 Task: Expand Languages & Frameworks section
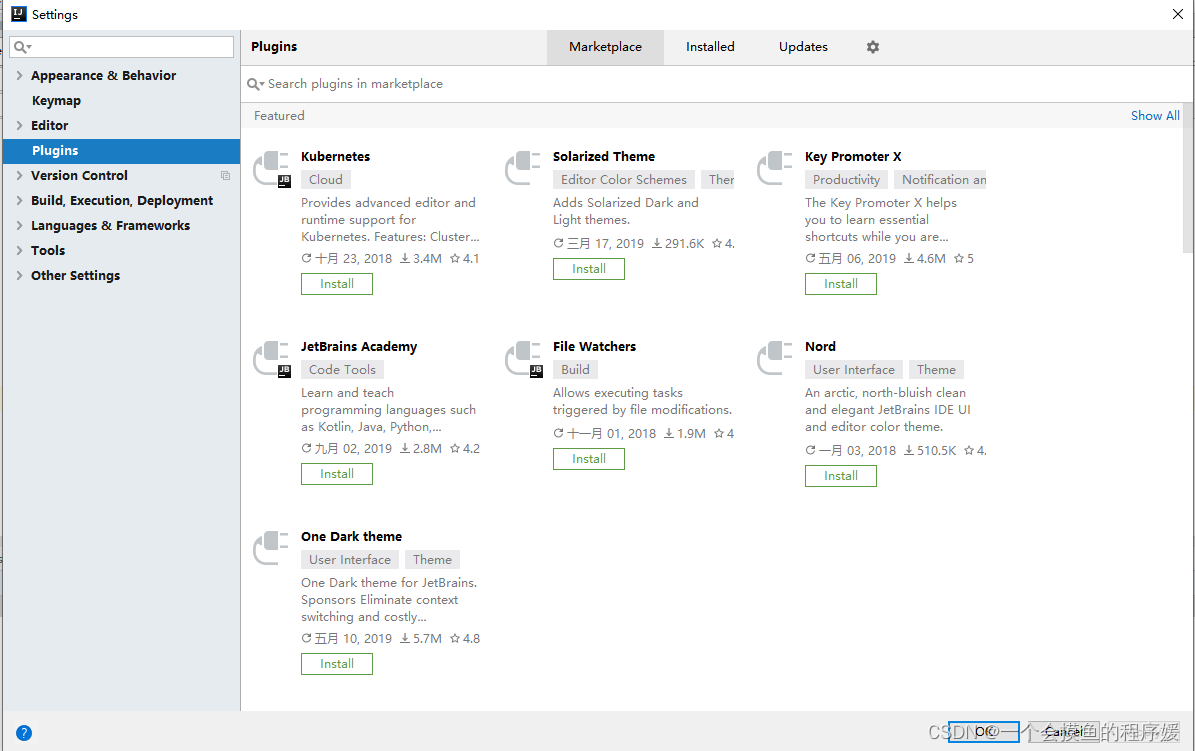tap(19, 226)
